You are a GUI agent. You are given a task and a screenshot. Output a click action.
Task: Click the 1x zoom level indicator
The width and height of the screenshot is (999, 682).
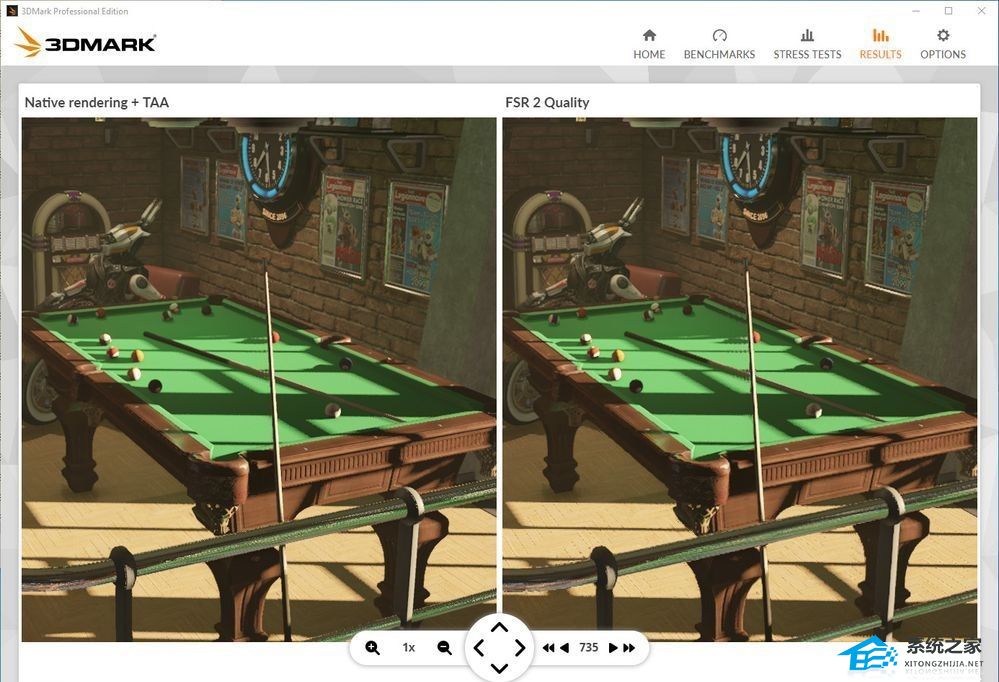pos(408,648)
